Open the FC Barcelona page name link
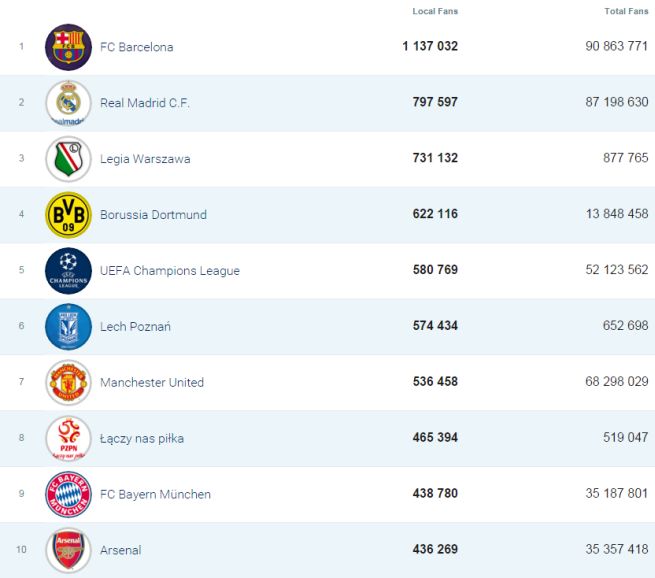 point(136,47)
